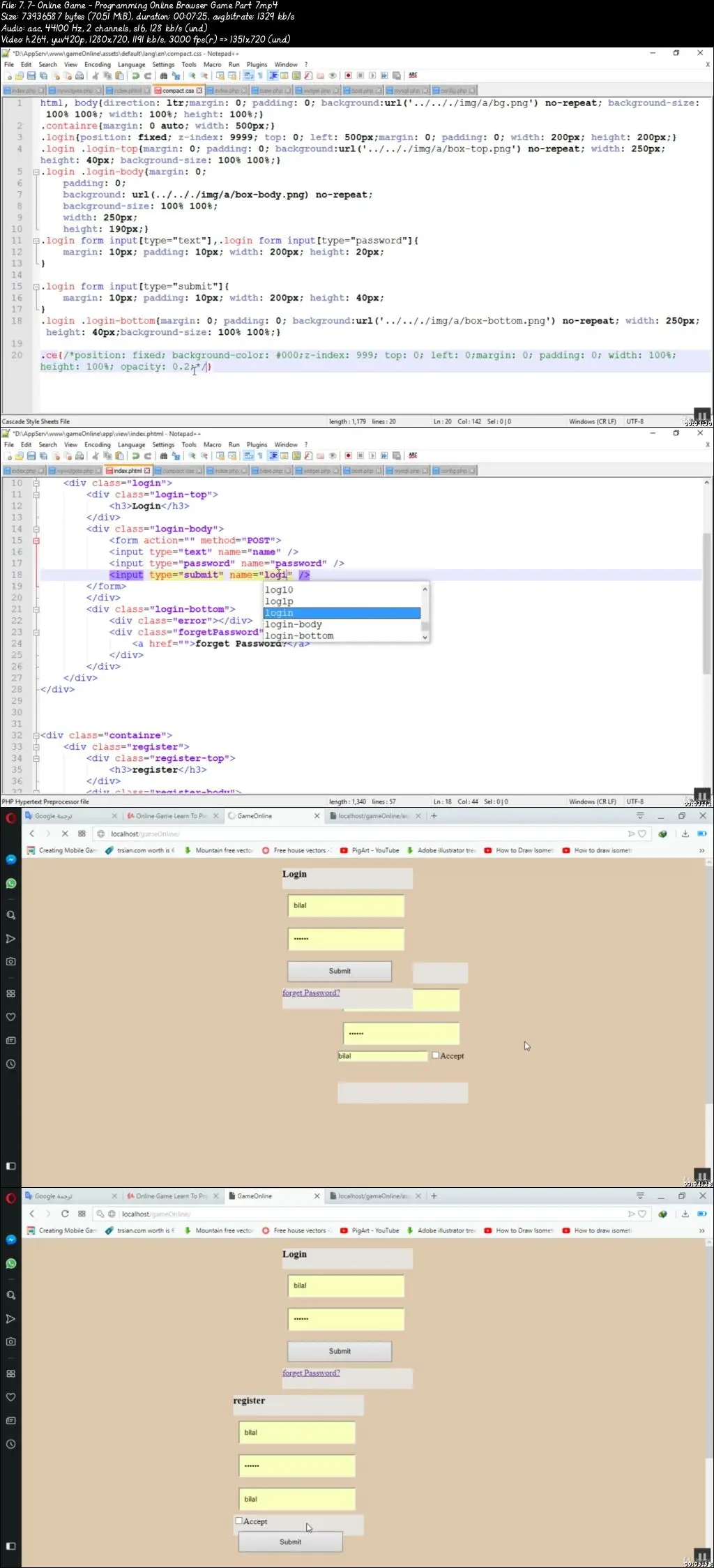Open WhatsApp in the loading browser's Opera sidebar
The width and height of the screenshot is (714, 1568).
tap(10, 883)
